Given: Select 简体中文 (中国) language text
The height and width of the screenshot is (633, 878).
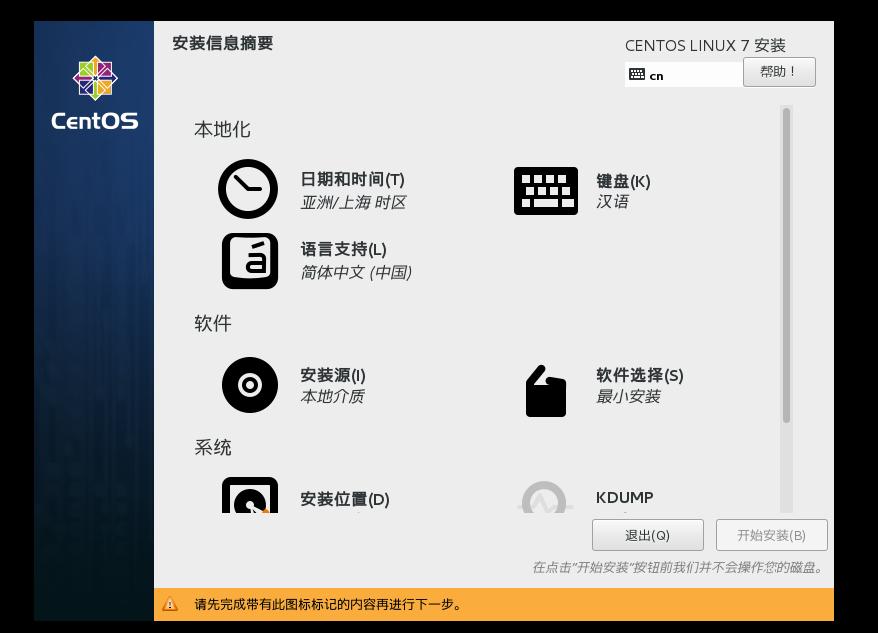Looking at the screenshot, I should pyautogui.click(x=355, y=272).
